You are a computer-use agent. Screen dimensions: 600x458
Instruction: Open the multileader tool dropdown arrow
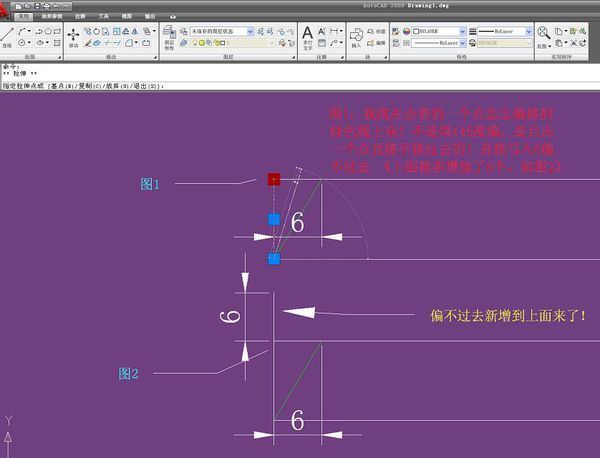click(341, 43)
